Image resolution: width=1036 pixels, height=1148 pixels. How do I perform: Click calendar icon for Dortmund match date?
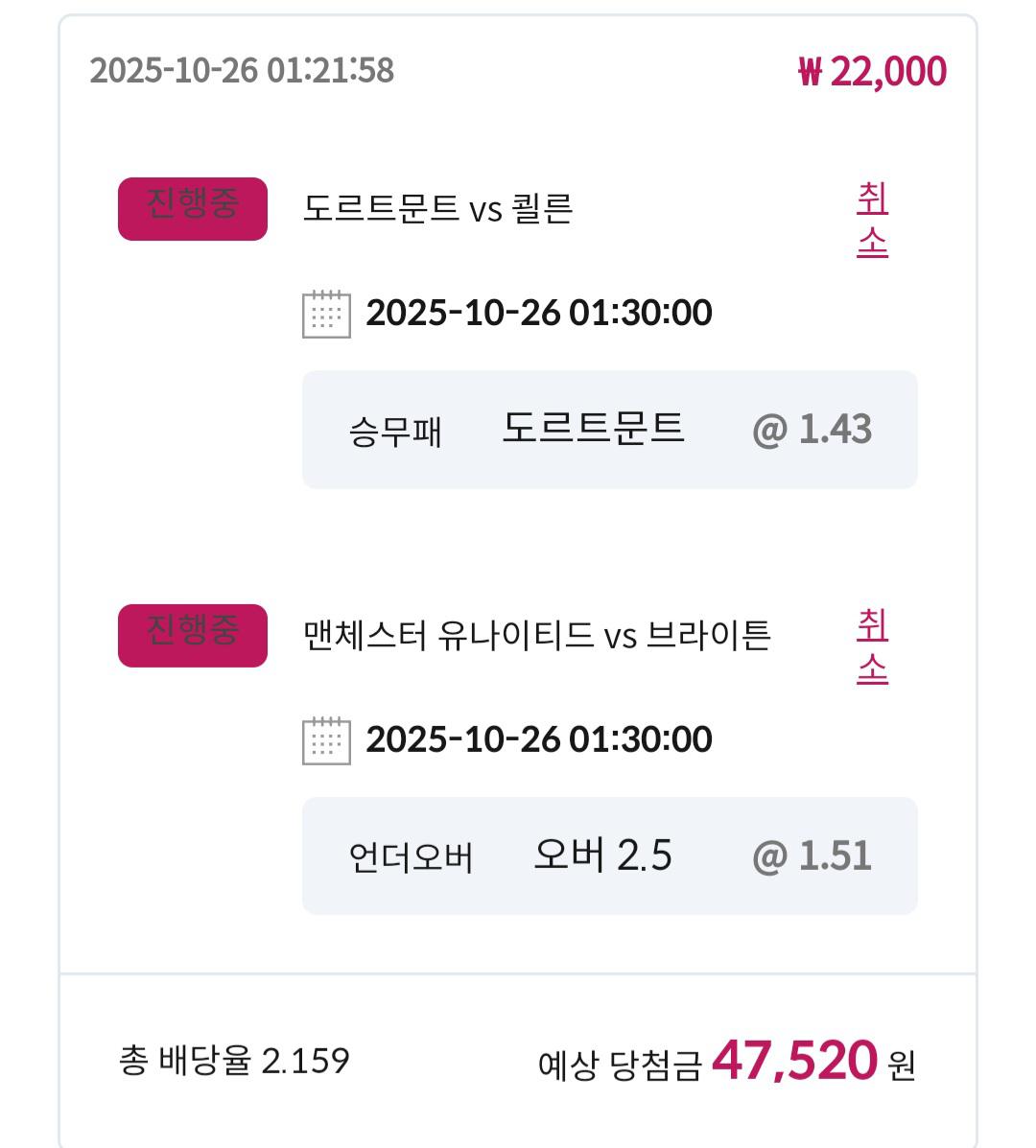point(326,314)
